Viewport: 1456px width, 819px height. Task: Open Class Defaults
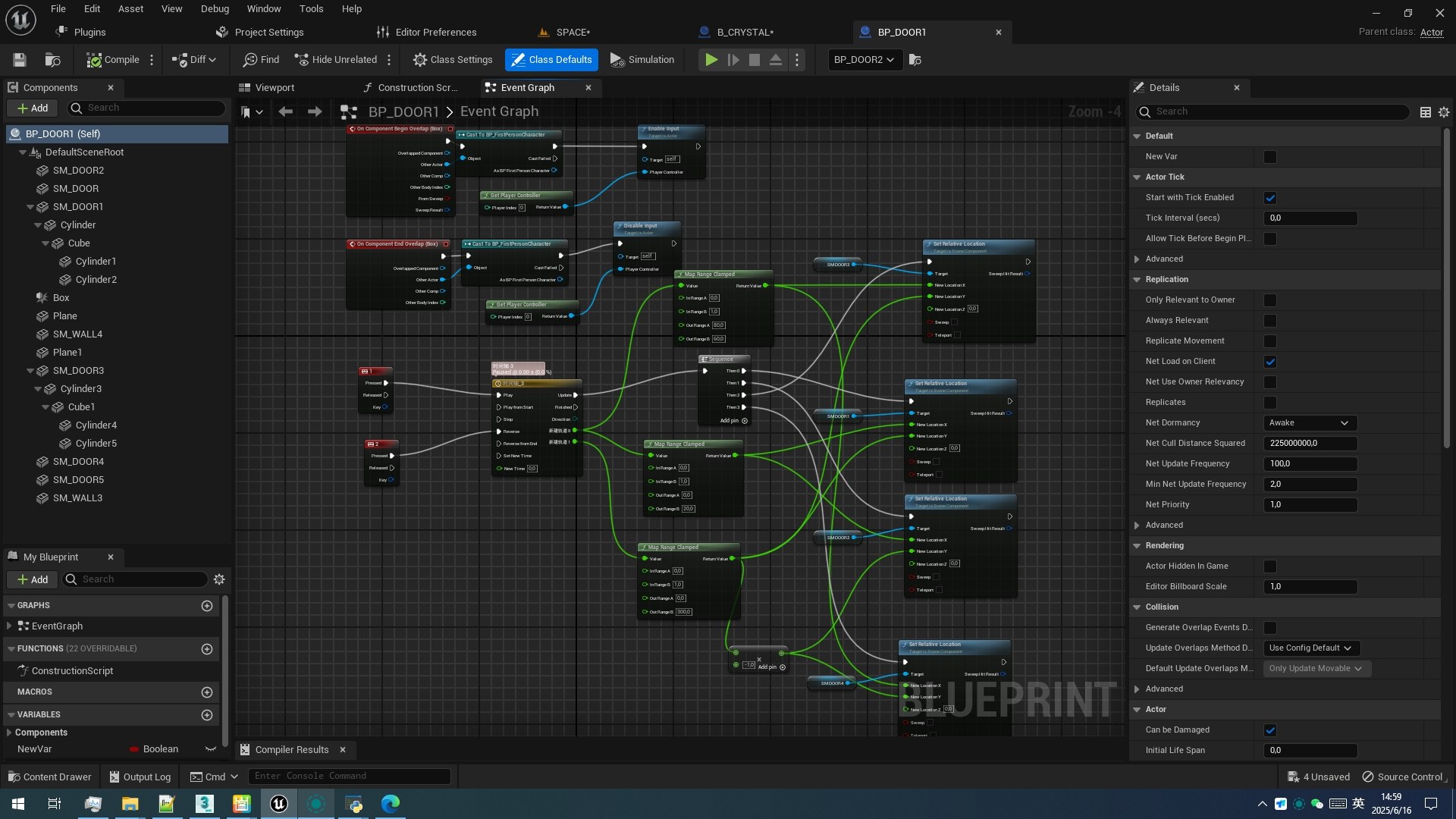551,60
